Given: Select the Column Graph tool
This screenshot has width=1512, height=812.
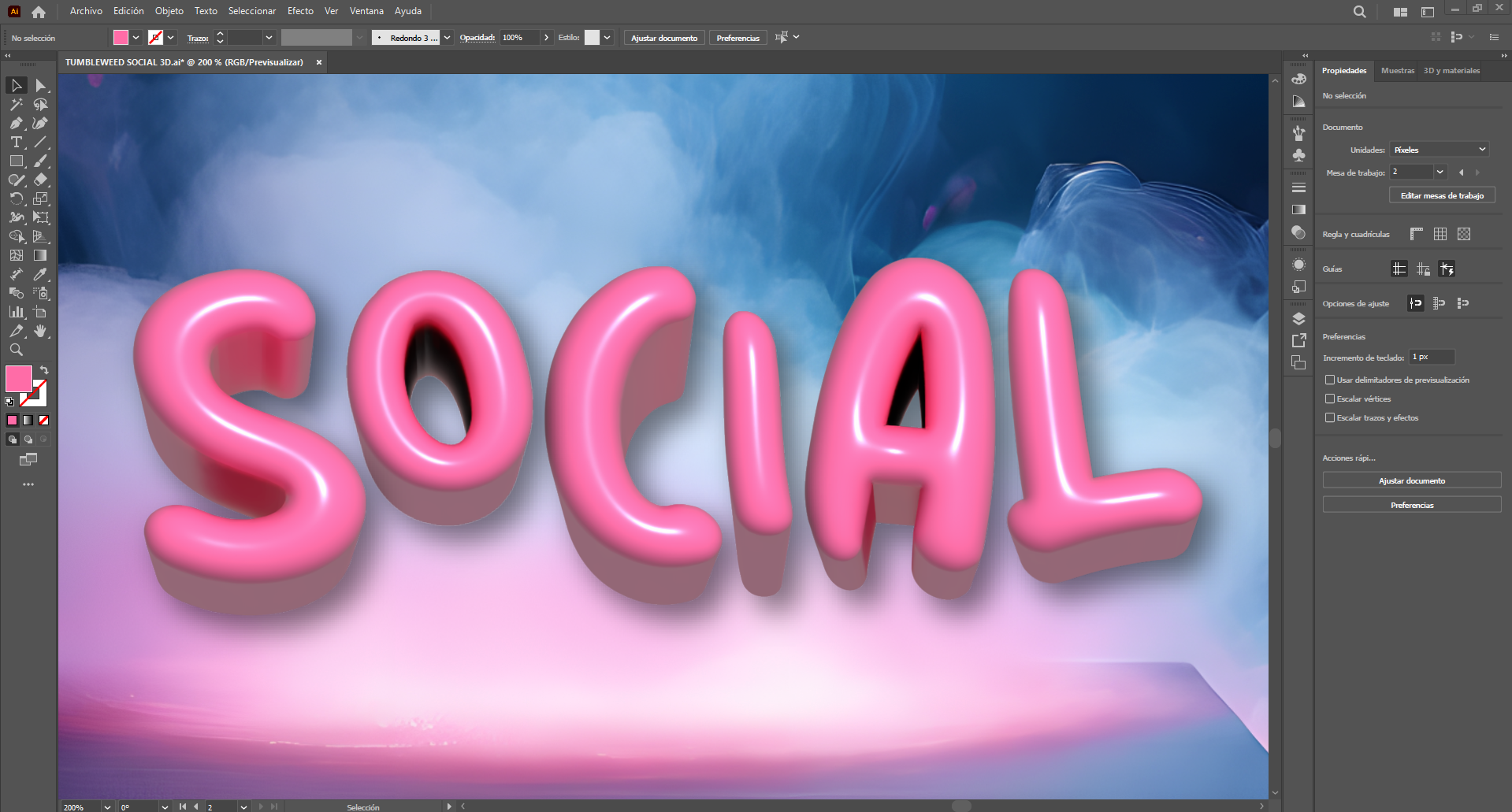Looking at the screenshot, I should tap(17, 312).
